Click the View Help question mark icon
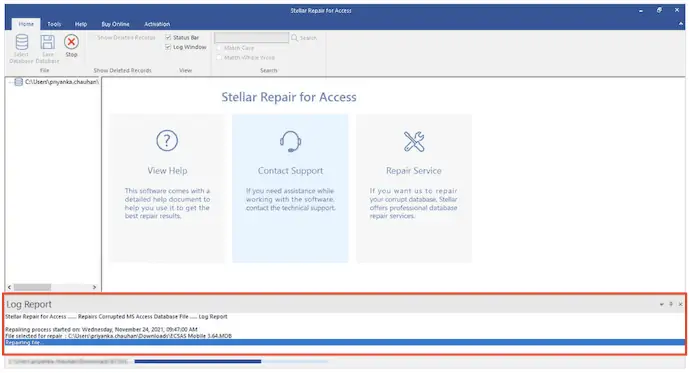690x373 pixels. (167, 141)
